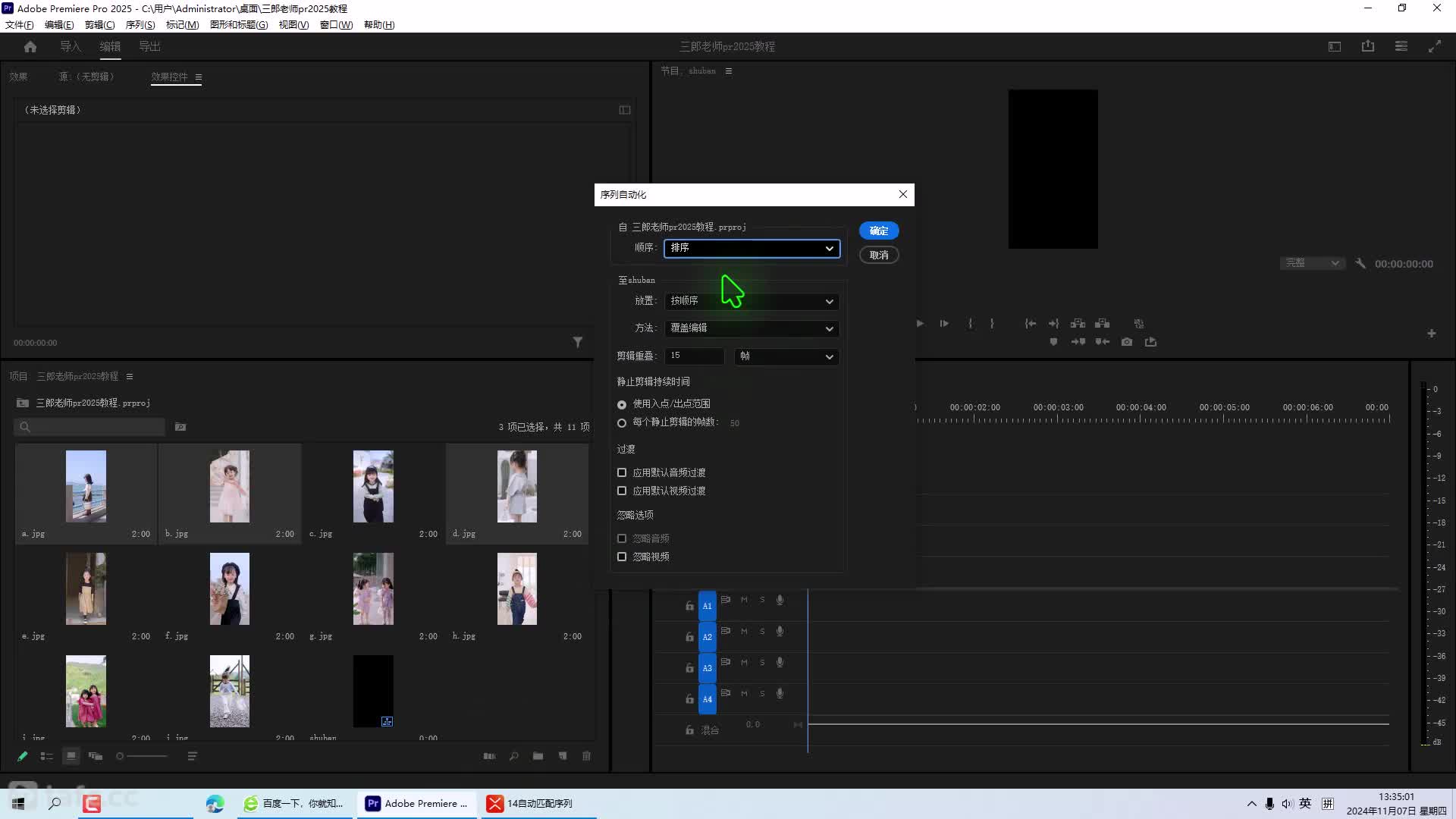Click the Go to Out point icon

pos(1053,324)
